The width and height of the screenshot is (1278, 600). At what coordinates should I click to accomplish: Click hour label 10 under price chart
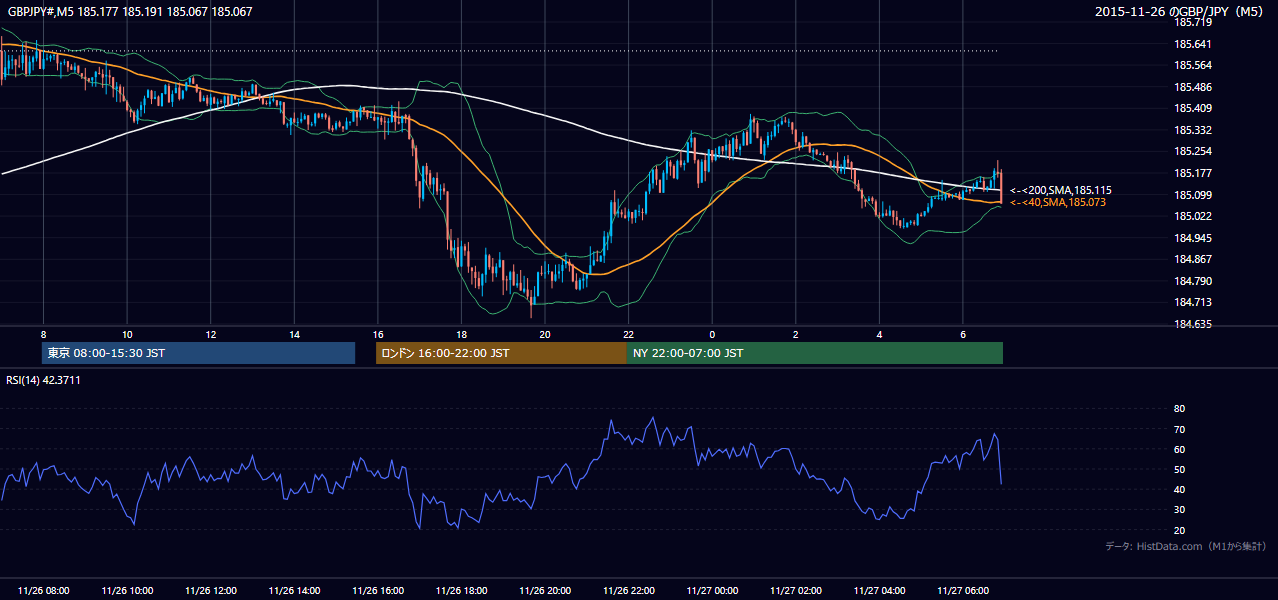pos(127,334)
